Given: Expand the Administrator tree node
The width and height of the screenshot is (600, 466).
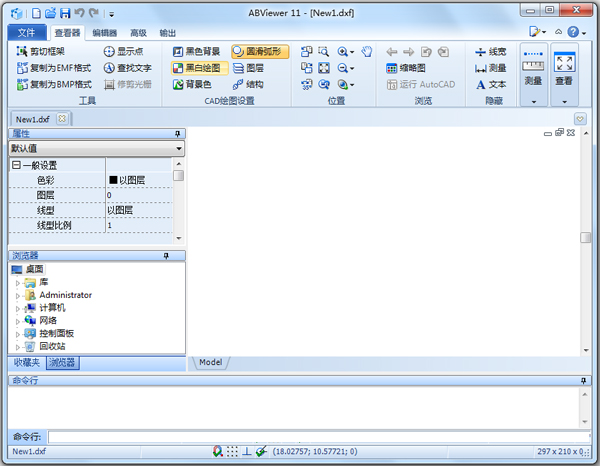Looking at the screenshot, I should coord(18,296).
